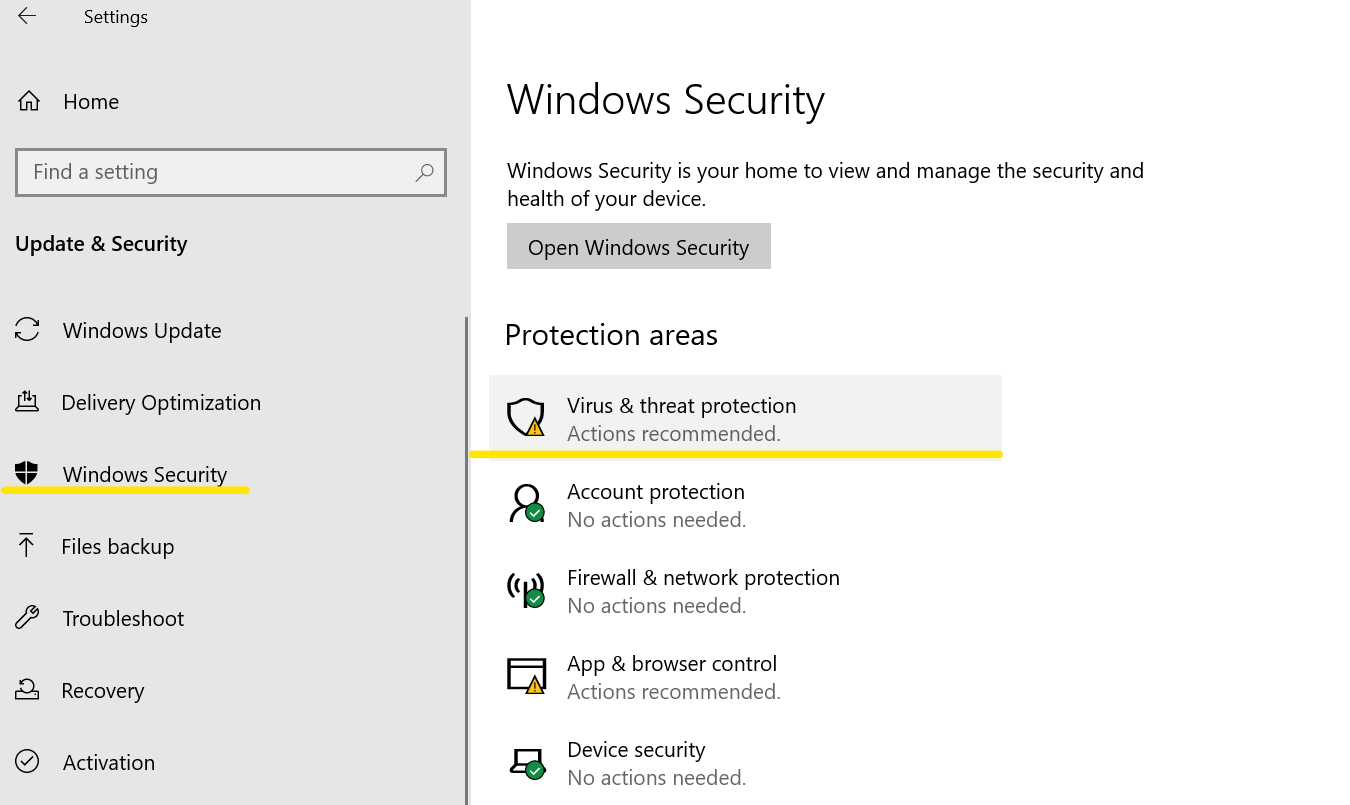Click the Home house icon
This screenshot has width=1350, height=805.
click(x=29, y=101)
